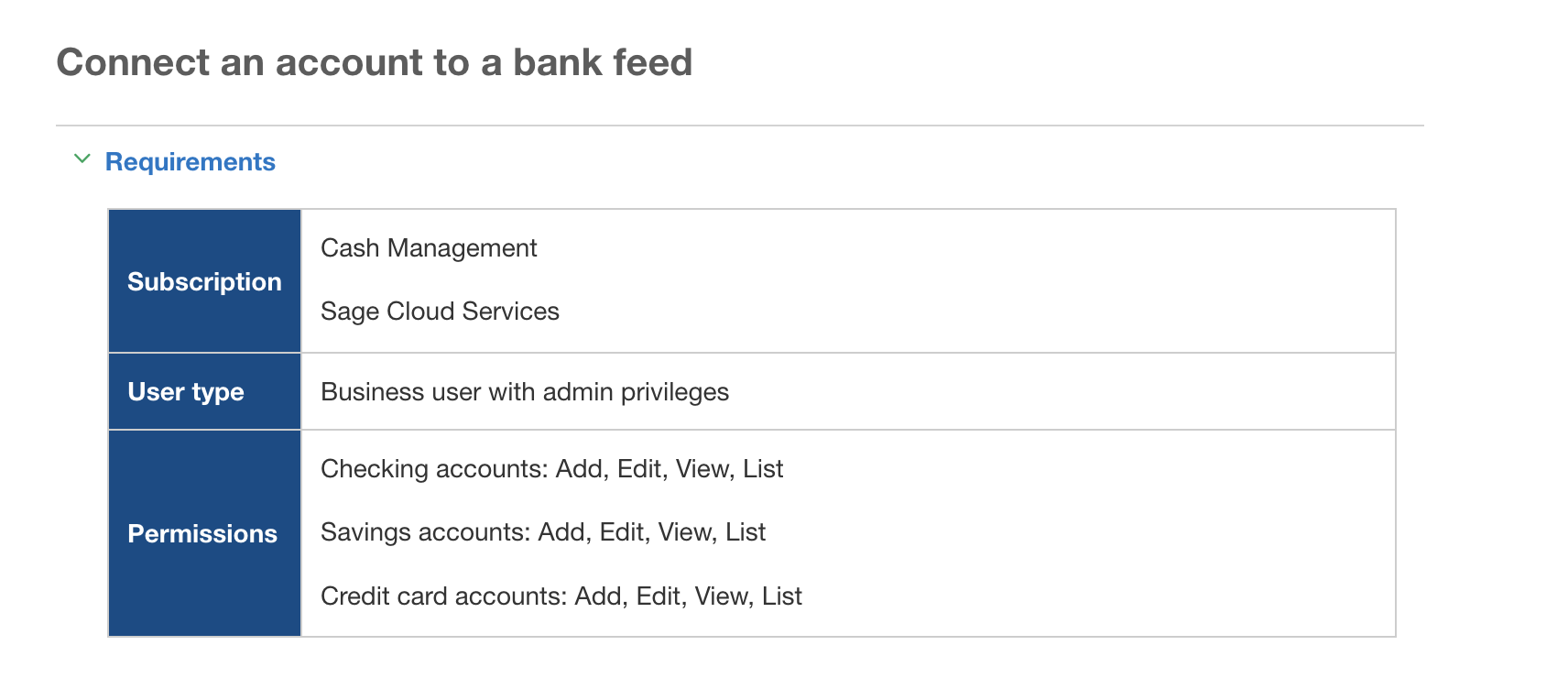Click the Subscription row header cell
This screenshot has height=700, width=1568.
point(204,281)
